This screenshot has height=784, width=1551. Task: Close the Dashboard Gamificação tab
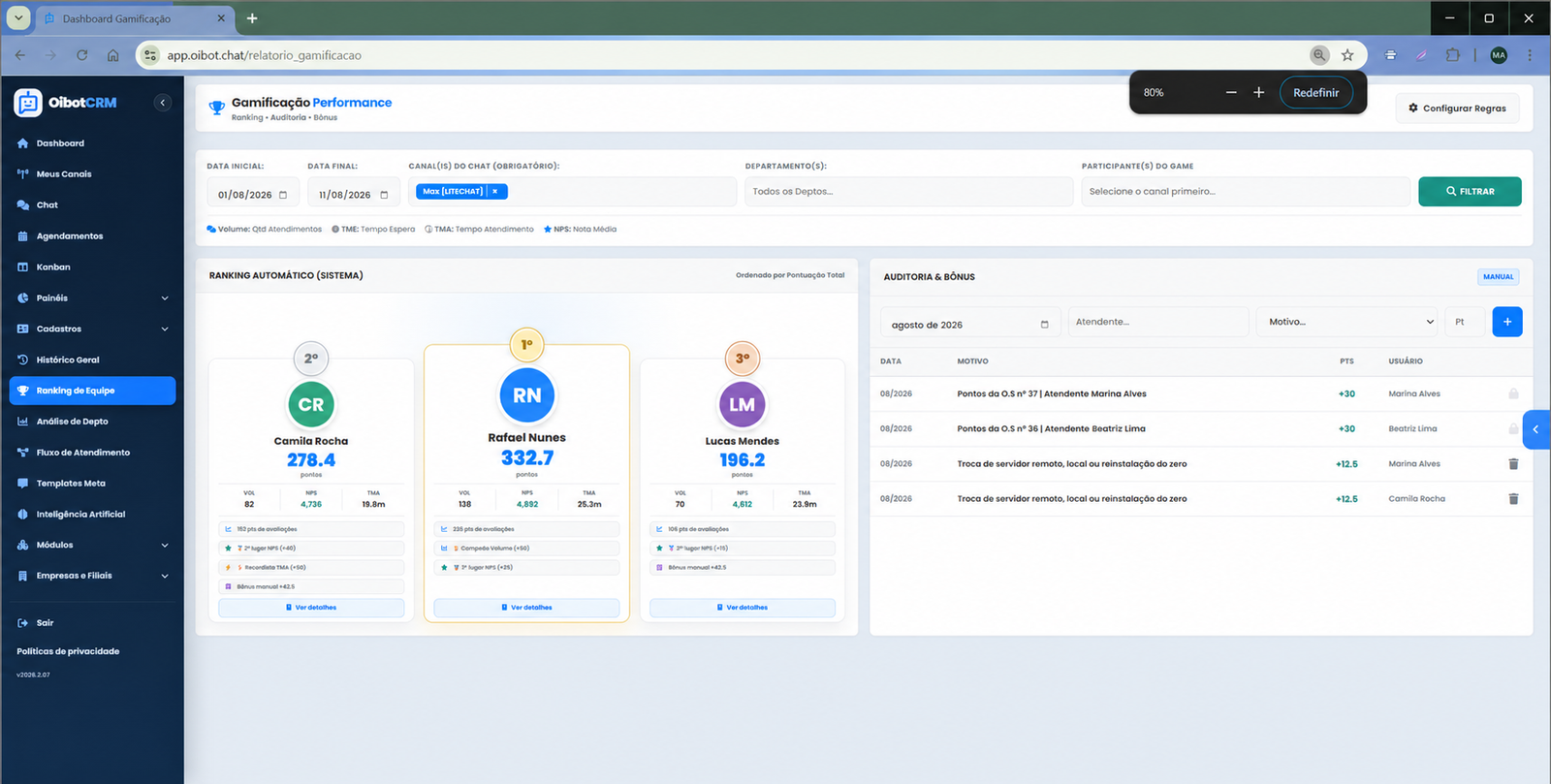coord(221,18)
